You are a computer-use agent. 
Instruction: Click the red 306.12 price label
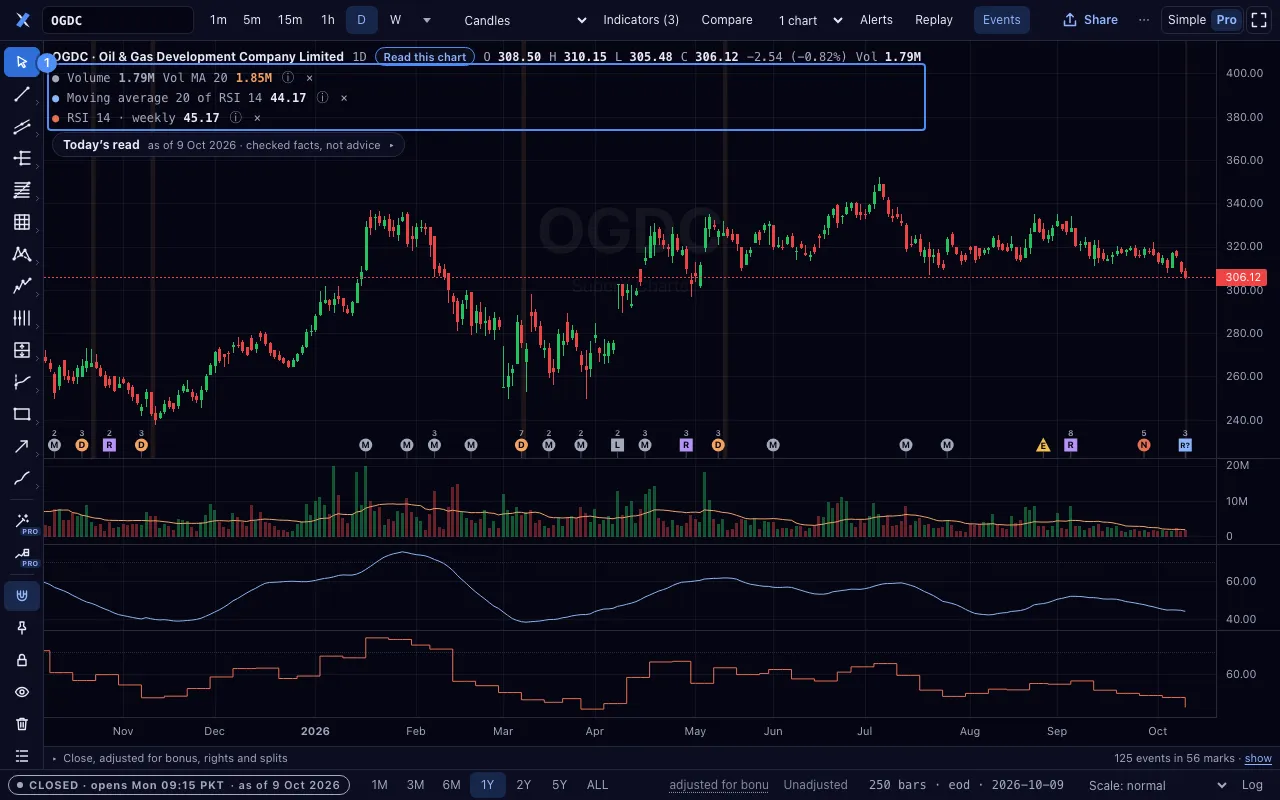tap(1241, 277)
